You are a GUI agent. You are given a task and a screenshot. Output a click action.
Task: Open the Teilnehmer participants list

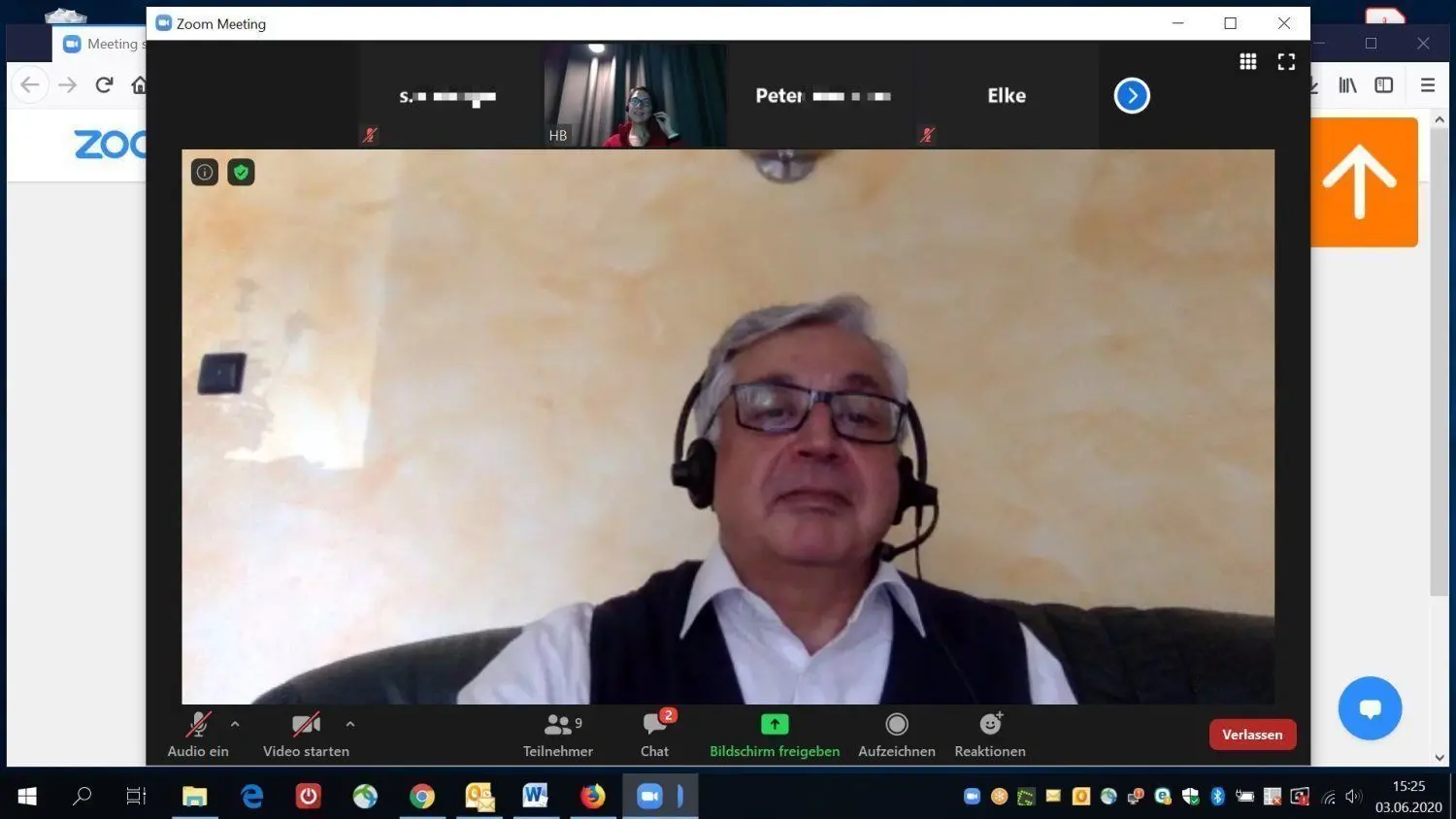coord(557,735)
